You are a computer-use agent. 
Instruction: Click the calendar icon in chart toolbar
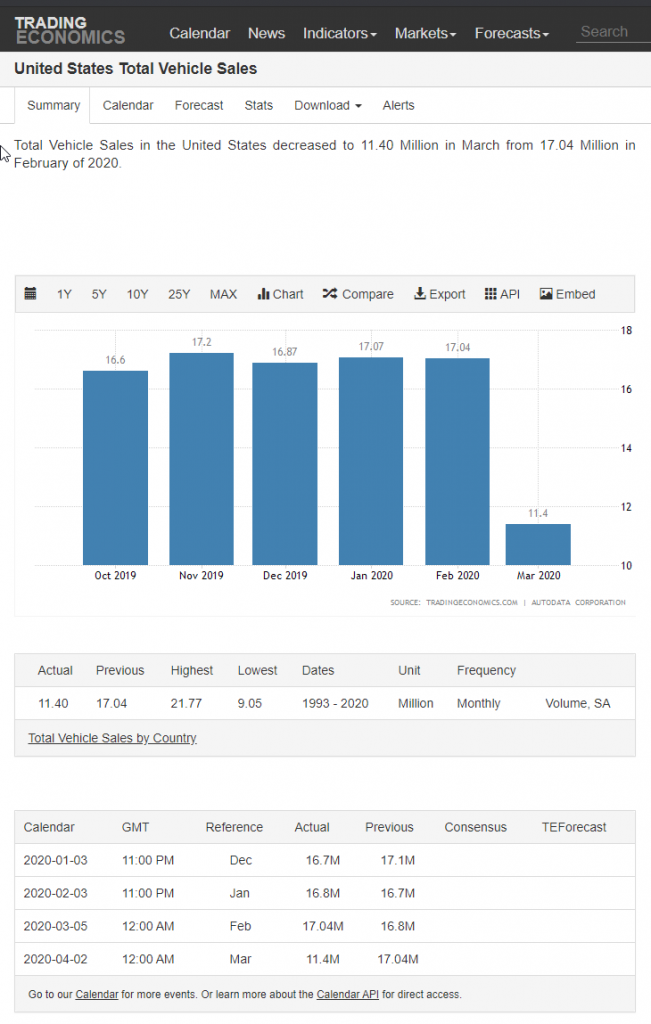(x=30, y=294)
